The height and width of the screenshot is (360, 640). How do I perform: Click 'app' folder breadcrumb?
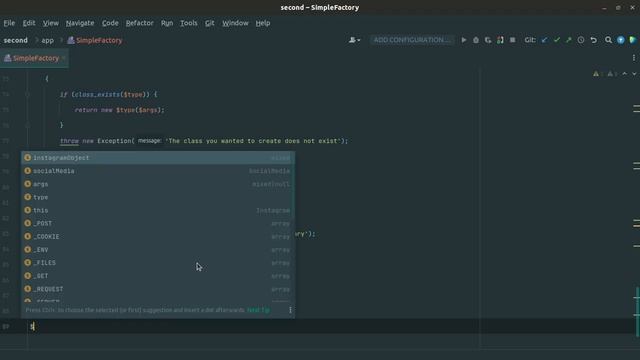[x=47, y=40]
